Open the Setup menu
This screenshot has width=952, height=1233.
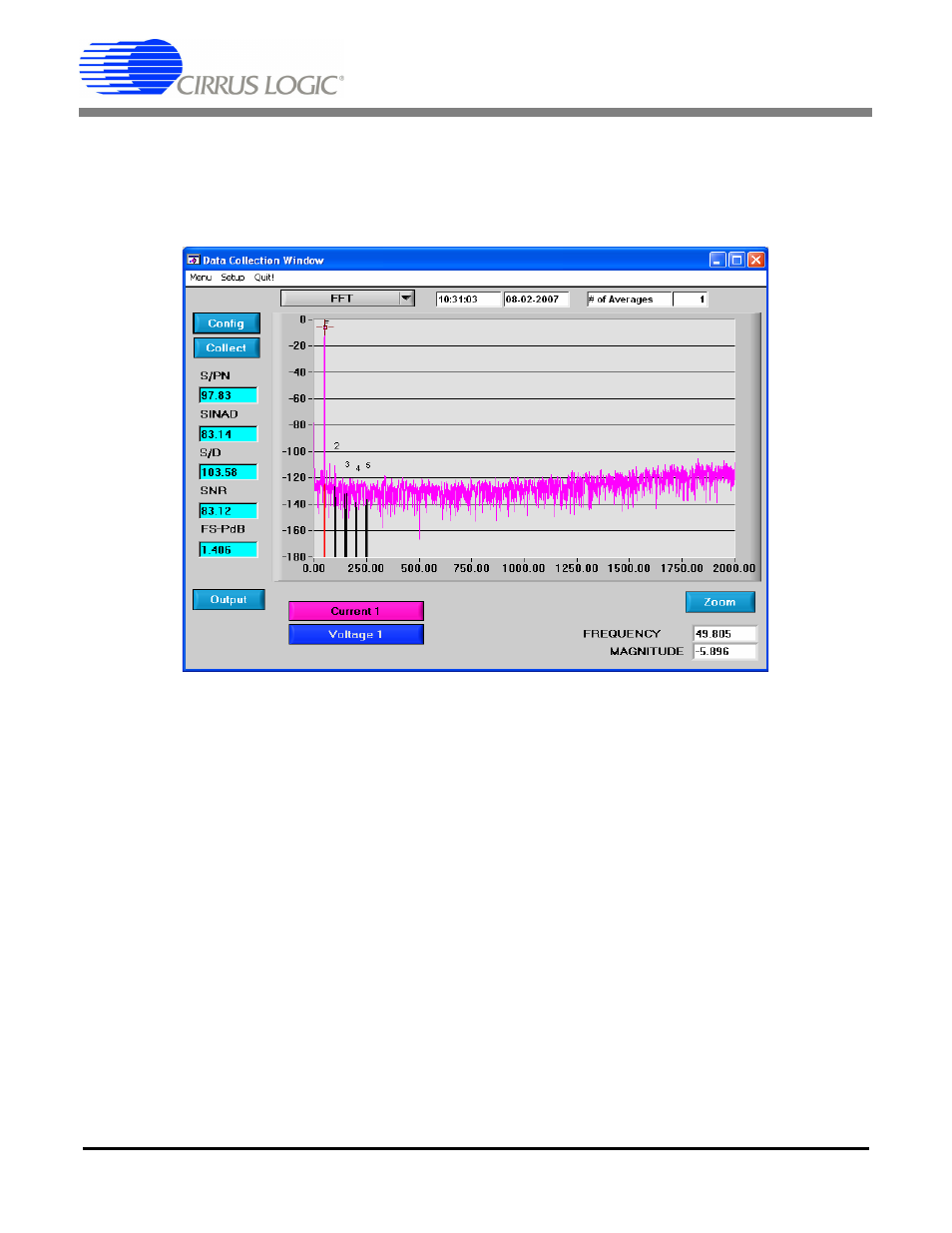point(233,278)
